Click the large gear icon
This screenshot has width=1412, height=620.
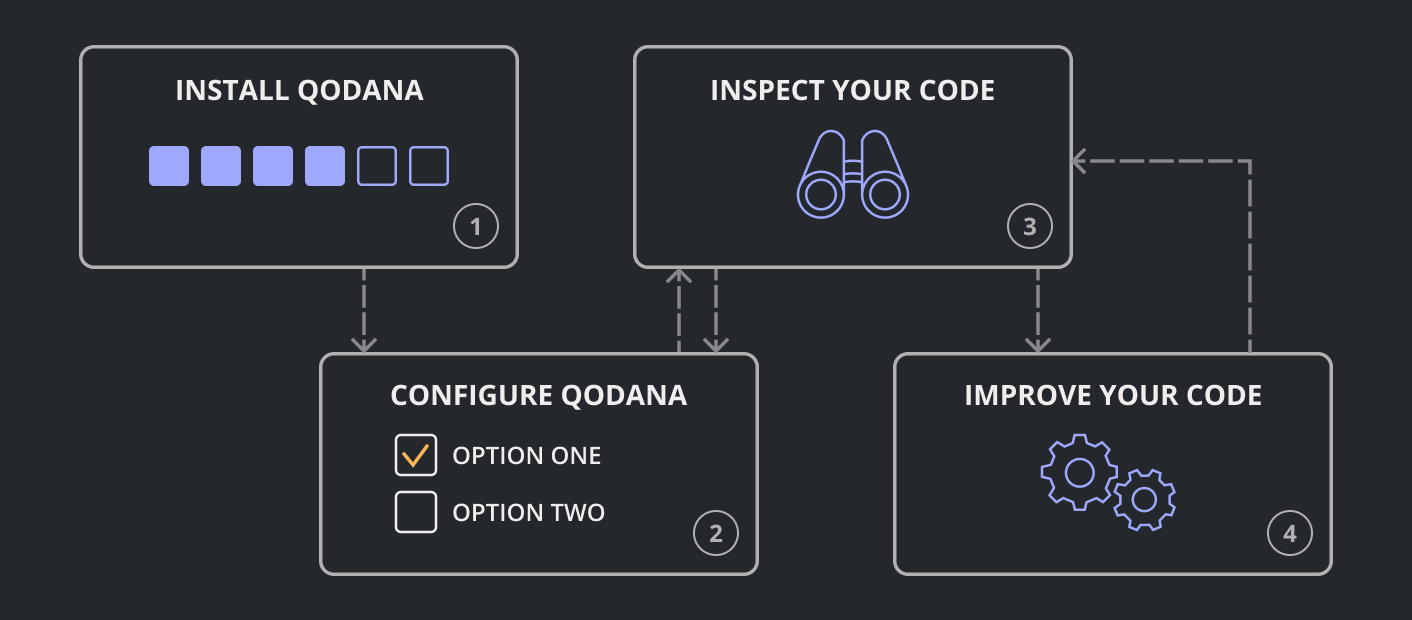point(1079,472)
